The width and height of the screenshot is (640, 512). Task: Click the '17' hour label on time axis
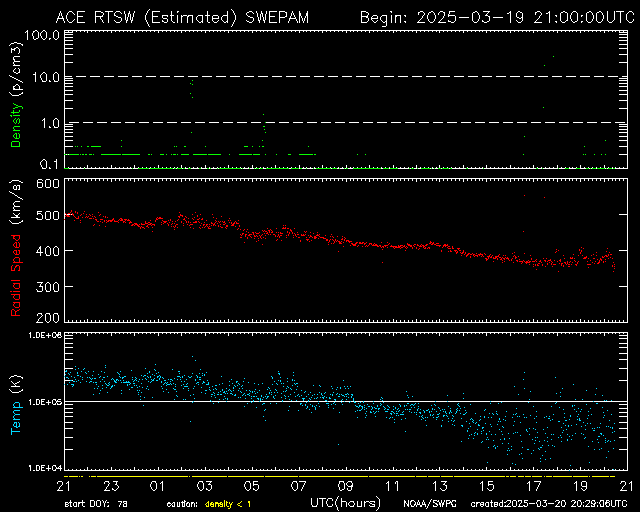point(534,486)
